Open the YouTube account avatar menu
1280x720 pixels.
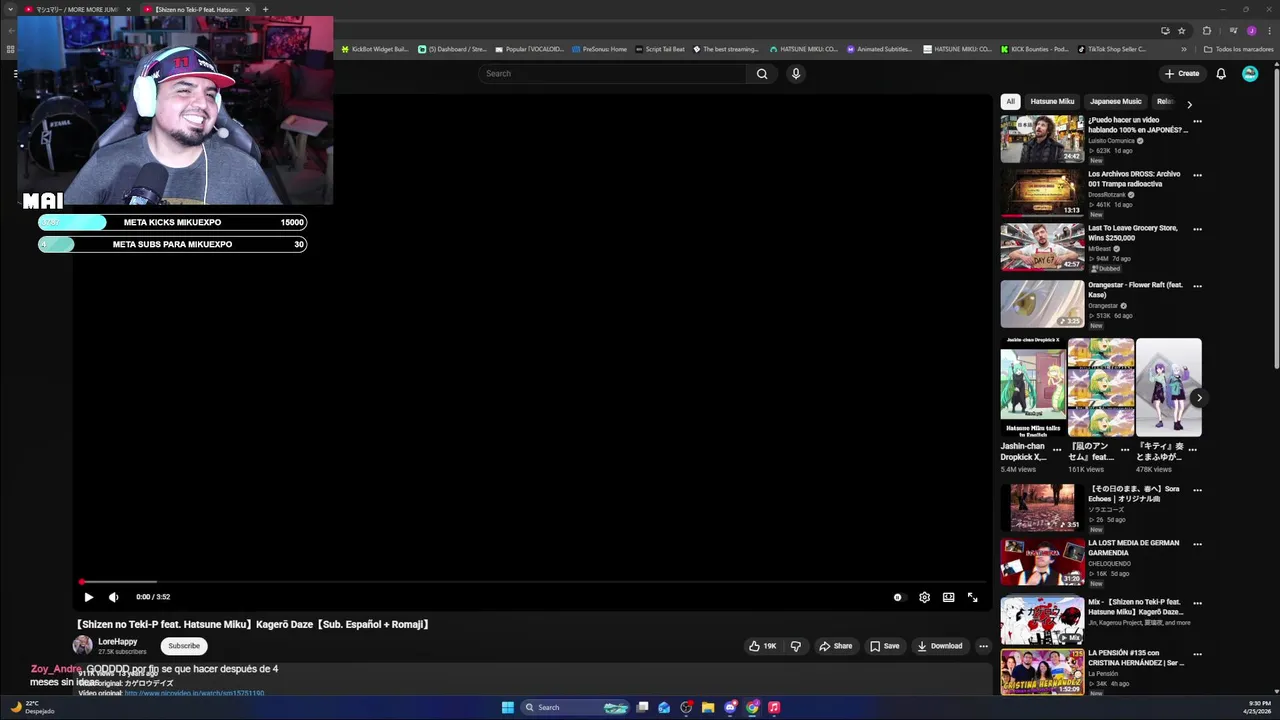click(1250, 73)
